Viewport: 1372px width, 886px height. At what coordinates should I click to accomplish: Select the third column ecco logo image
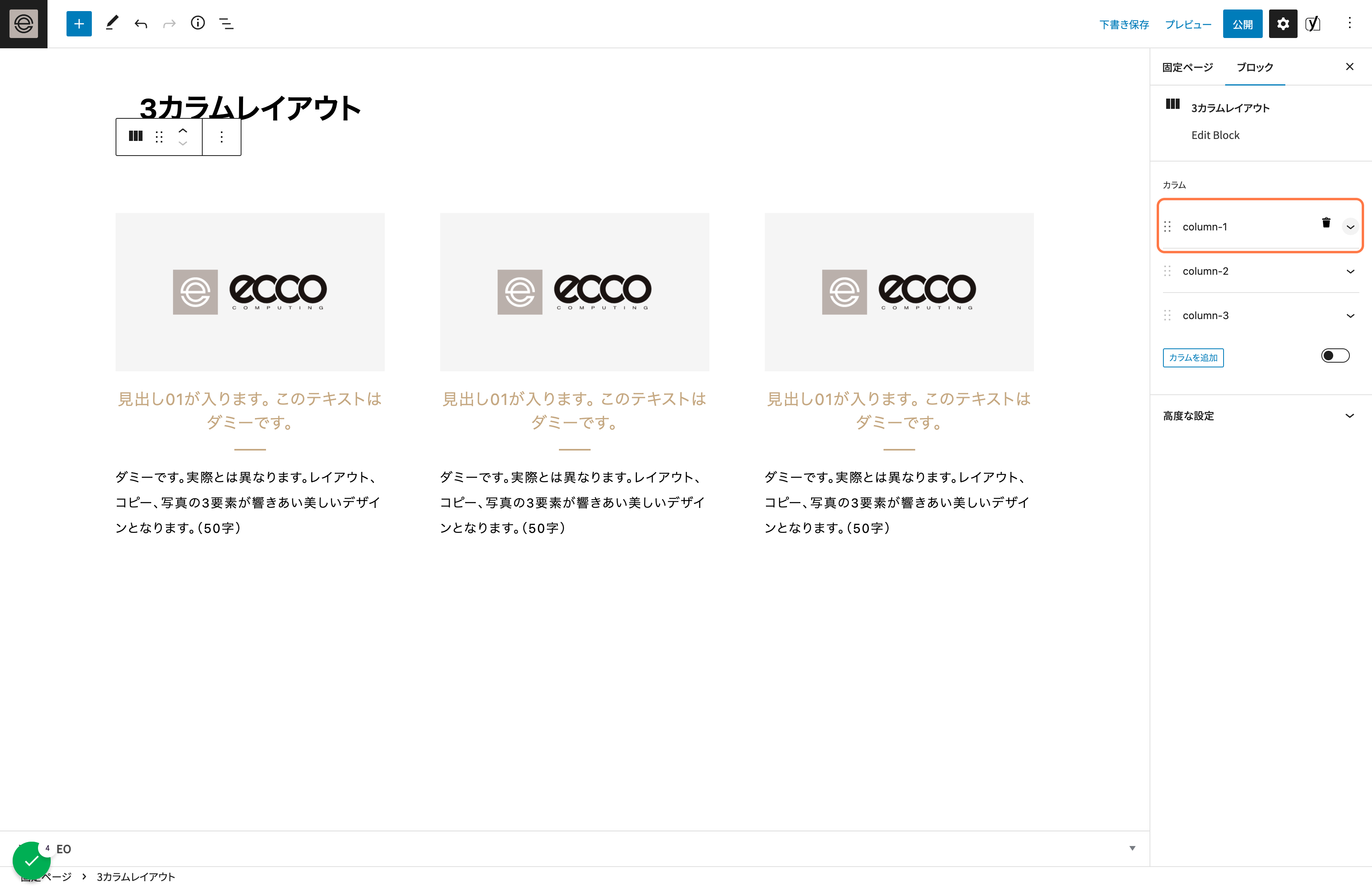899,292
